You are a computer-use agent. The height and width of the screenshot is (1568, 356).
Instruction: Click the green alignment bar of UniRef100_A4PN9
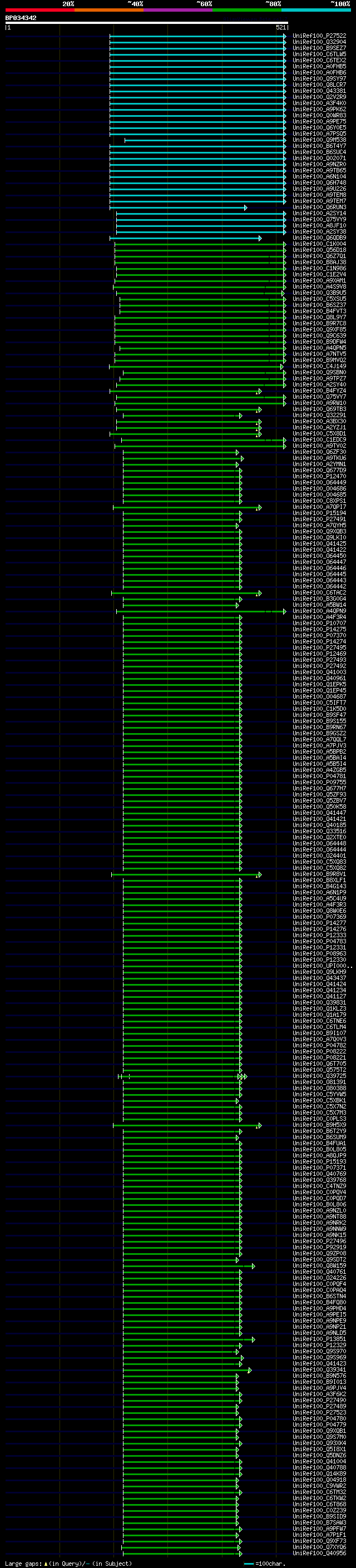(x=201, y=611)
